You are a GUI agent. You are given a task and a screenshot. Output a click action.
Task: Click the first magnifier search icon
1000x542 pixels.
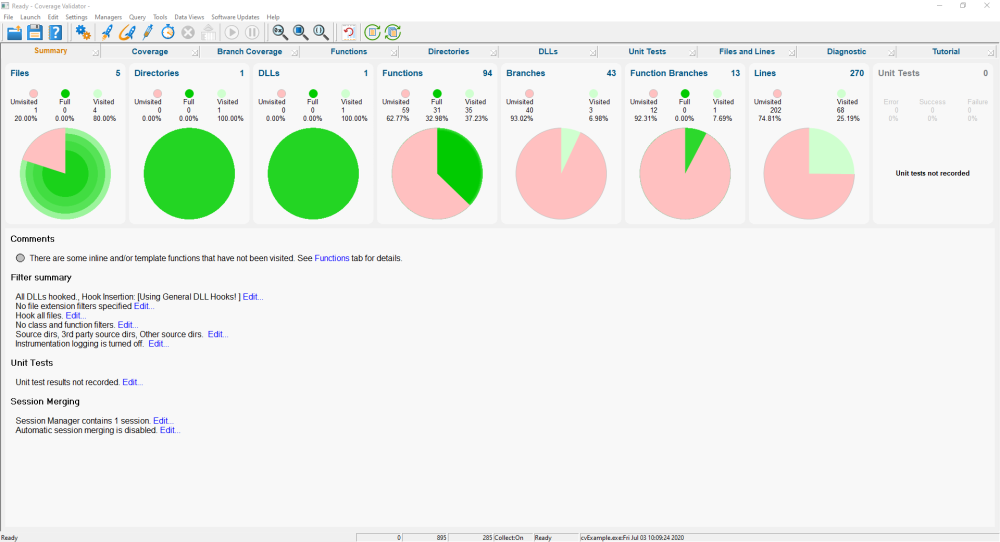[279, 33]
